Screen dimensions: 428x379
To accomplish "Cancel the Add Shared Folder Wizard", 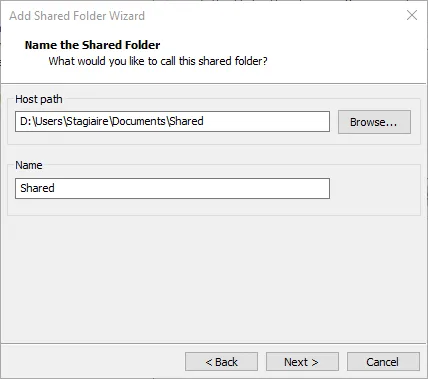I will click(x=383, y=362).
